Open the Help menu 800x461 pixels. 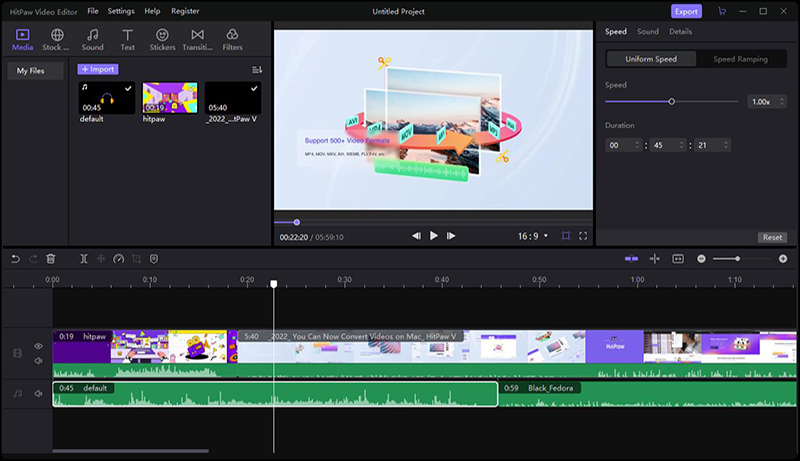pos(152,11)
